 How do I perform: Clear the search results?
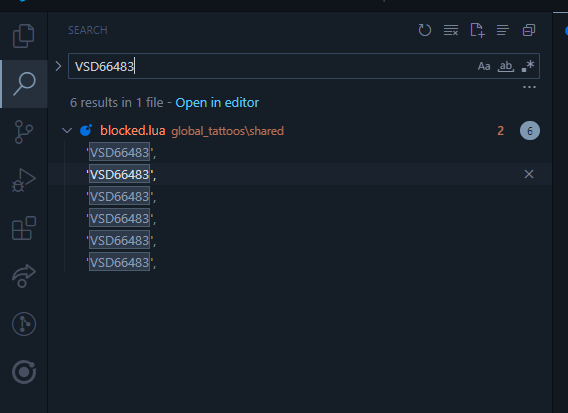[451, 30]
